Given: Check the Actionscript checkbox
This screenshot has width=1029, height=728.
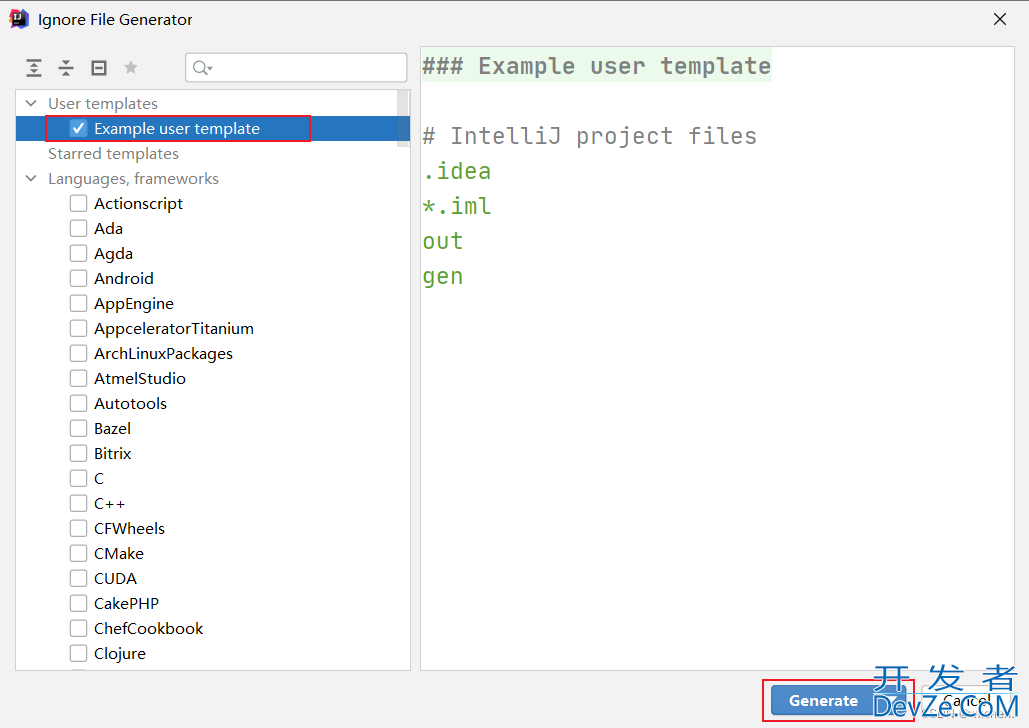Looking at the screenshot, I should coord(78,203).
